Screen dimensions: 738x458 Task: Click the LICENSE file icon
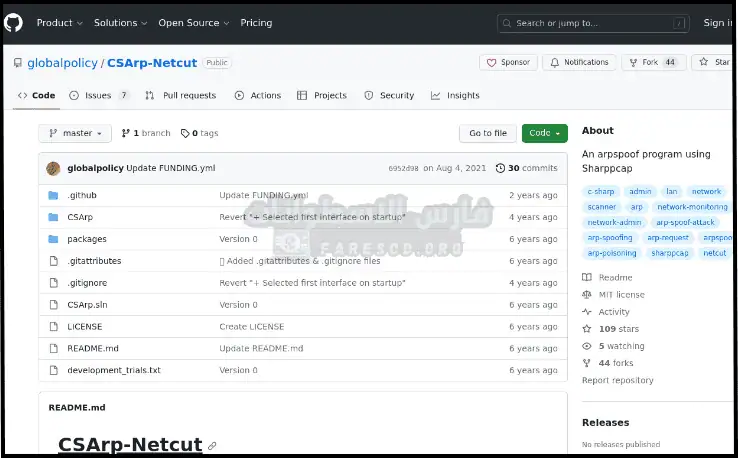[x=53, y=326]
